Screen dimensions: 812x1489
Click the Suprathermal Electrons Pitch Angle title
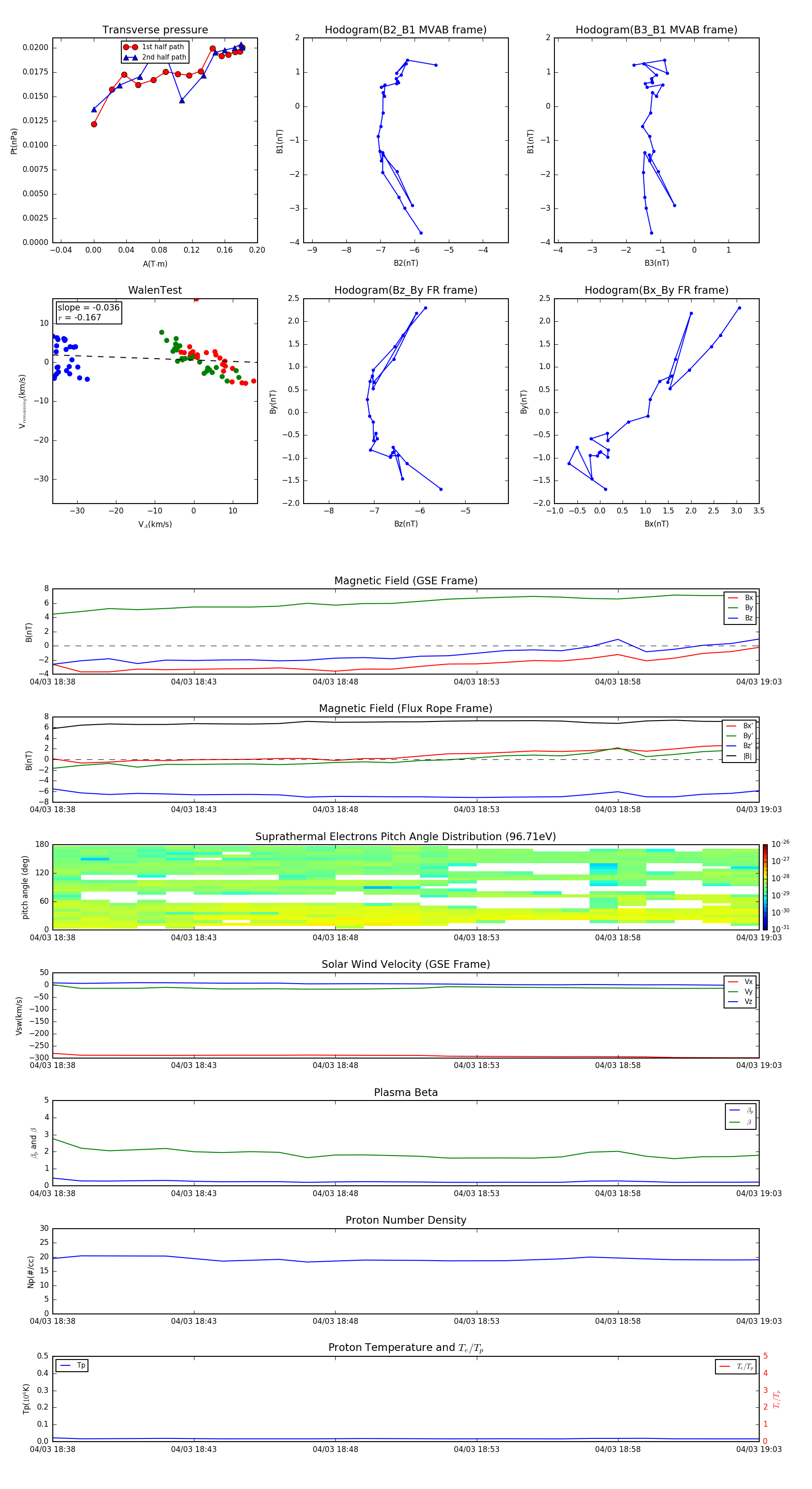(405, 837)
